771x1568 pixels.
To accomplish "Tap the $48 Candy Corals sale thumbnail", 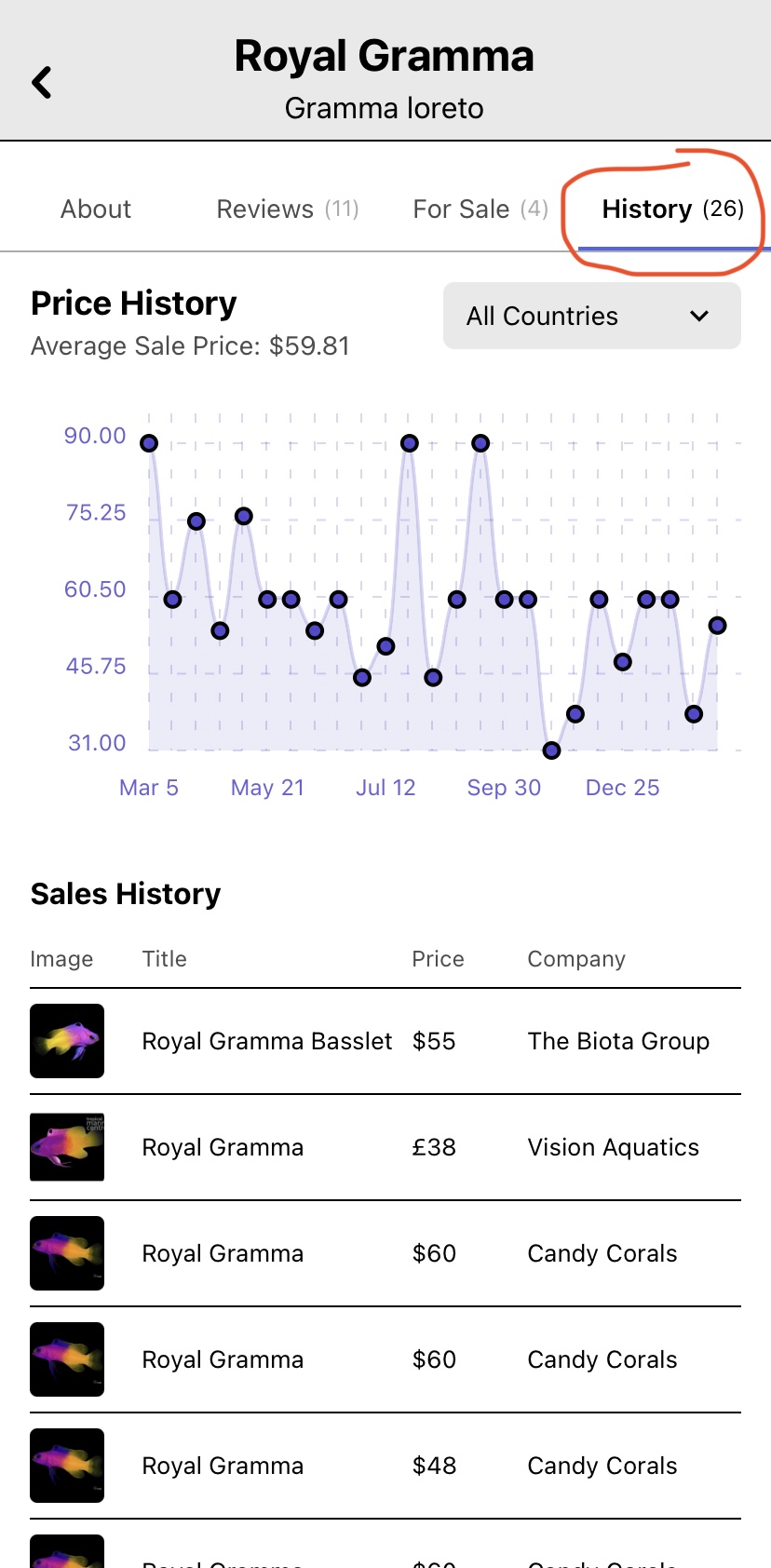I will [67, 1466].
